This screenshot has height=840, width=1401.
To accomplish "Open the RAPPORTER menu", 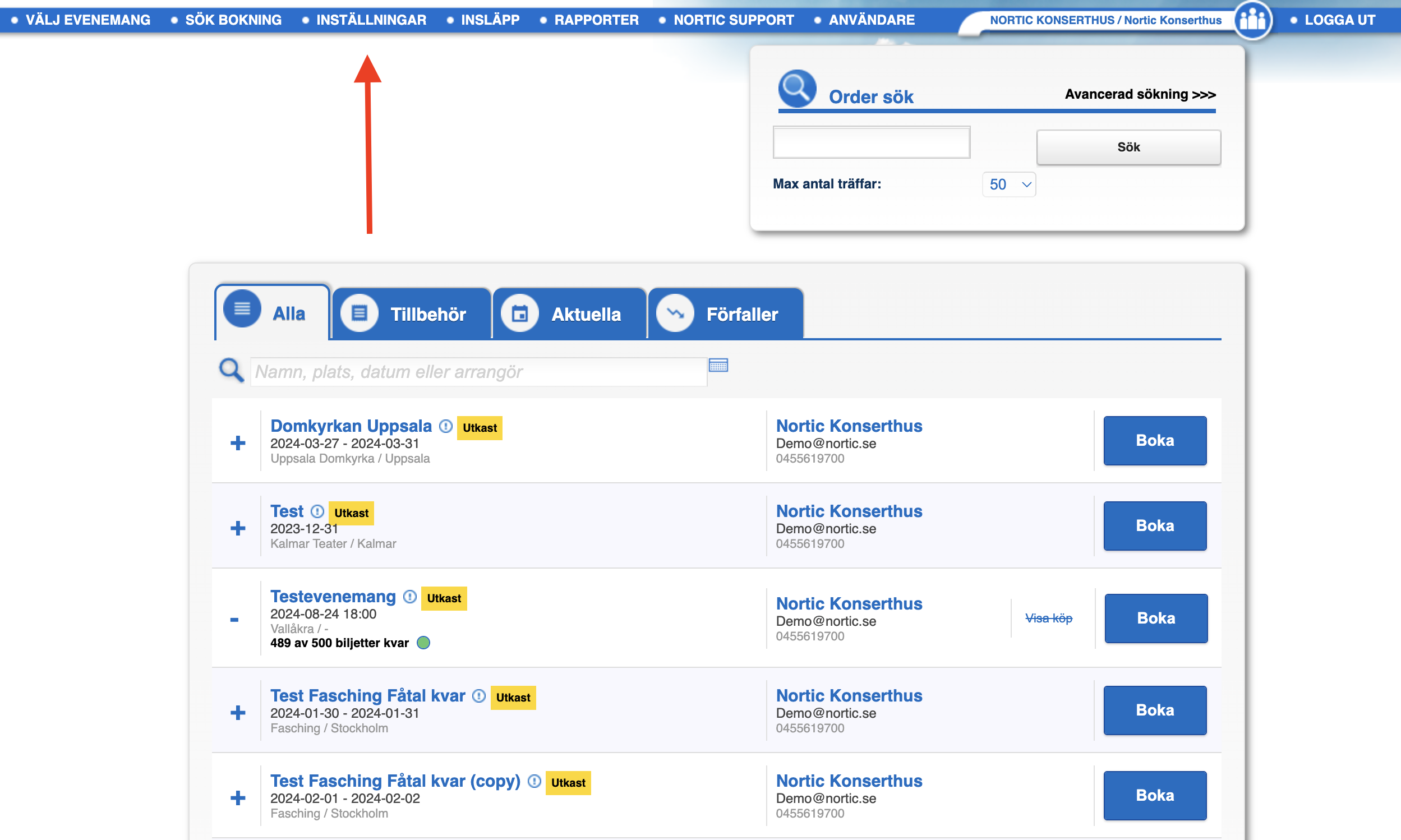I will pyautogui.click(x=597, y=20).
